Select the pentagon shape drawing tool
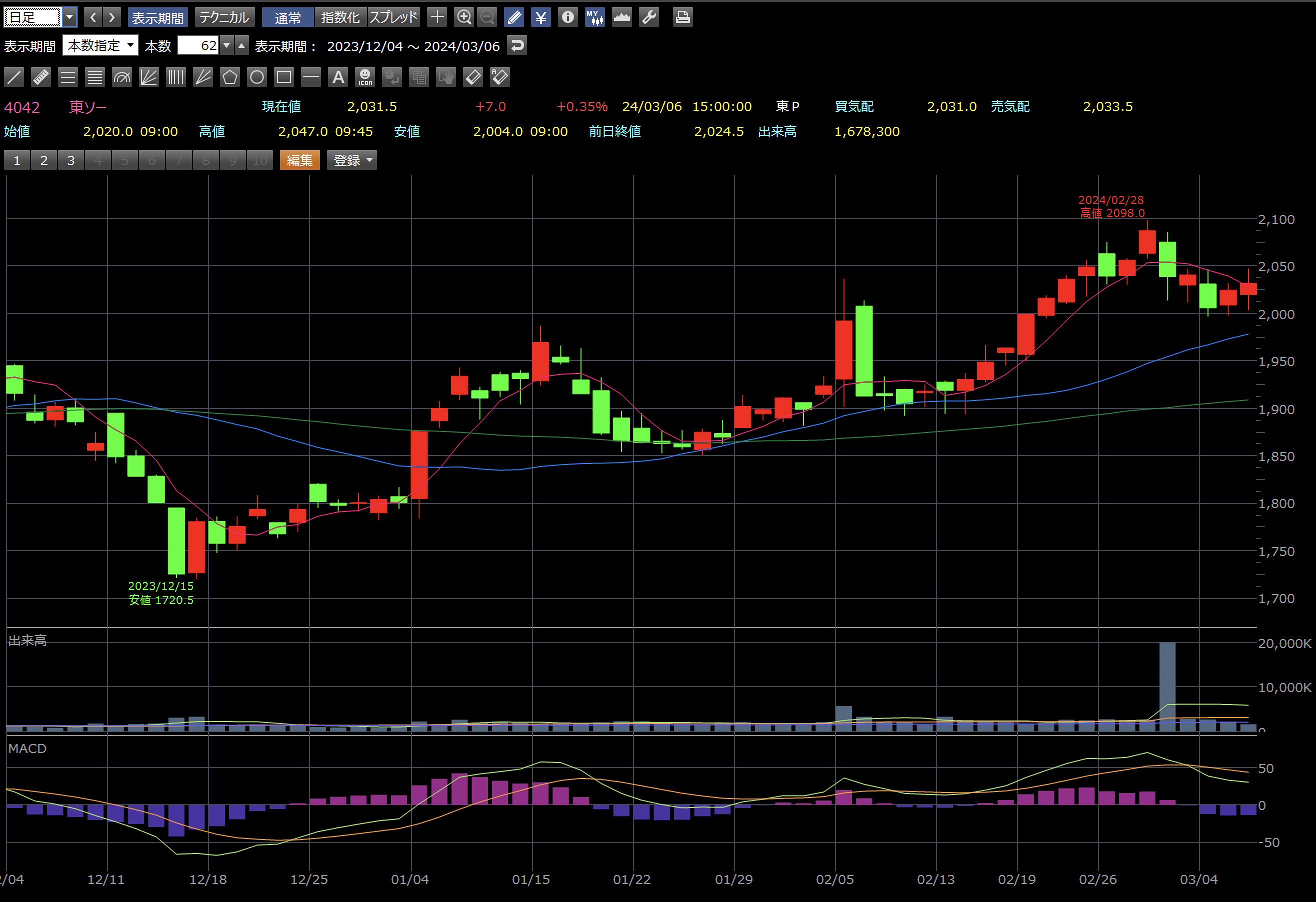 point(229,77)
